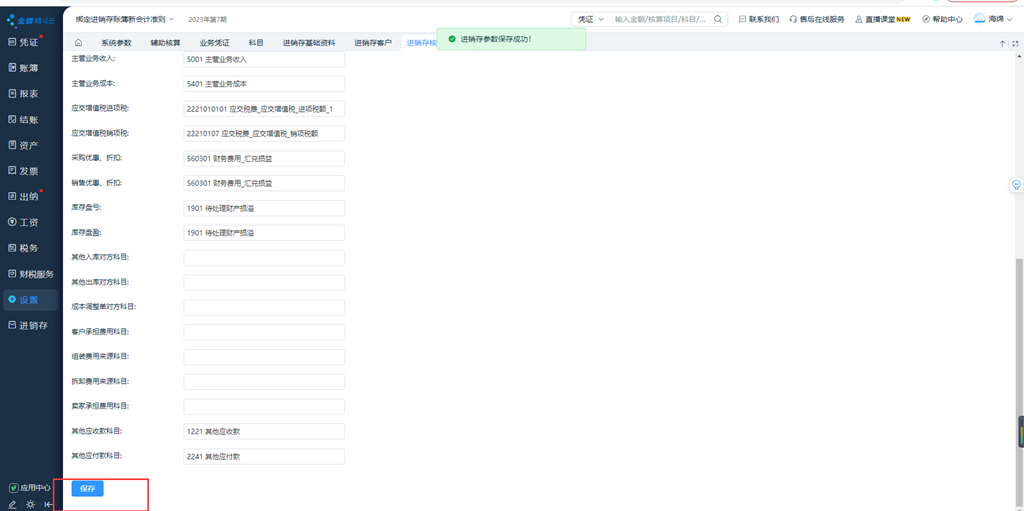This screenshot has width=1024, height=511.
Task: Open 售后在线服务 support
Action: pyautogui.click(x=817, y=20)
